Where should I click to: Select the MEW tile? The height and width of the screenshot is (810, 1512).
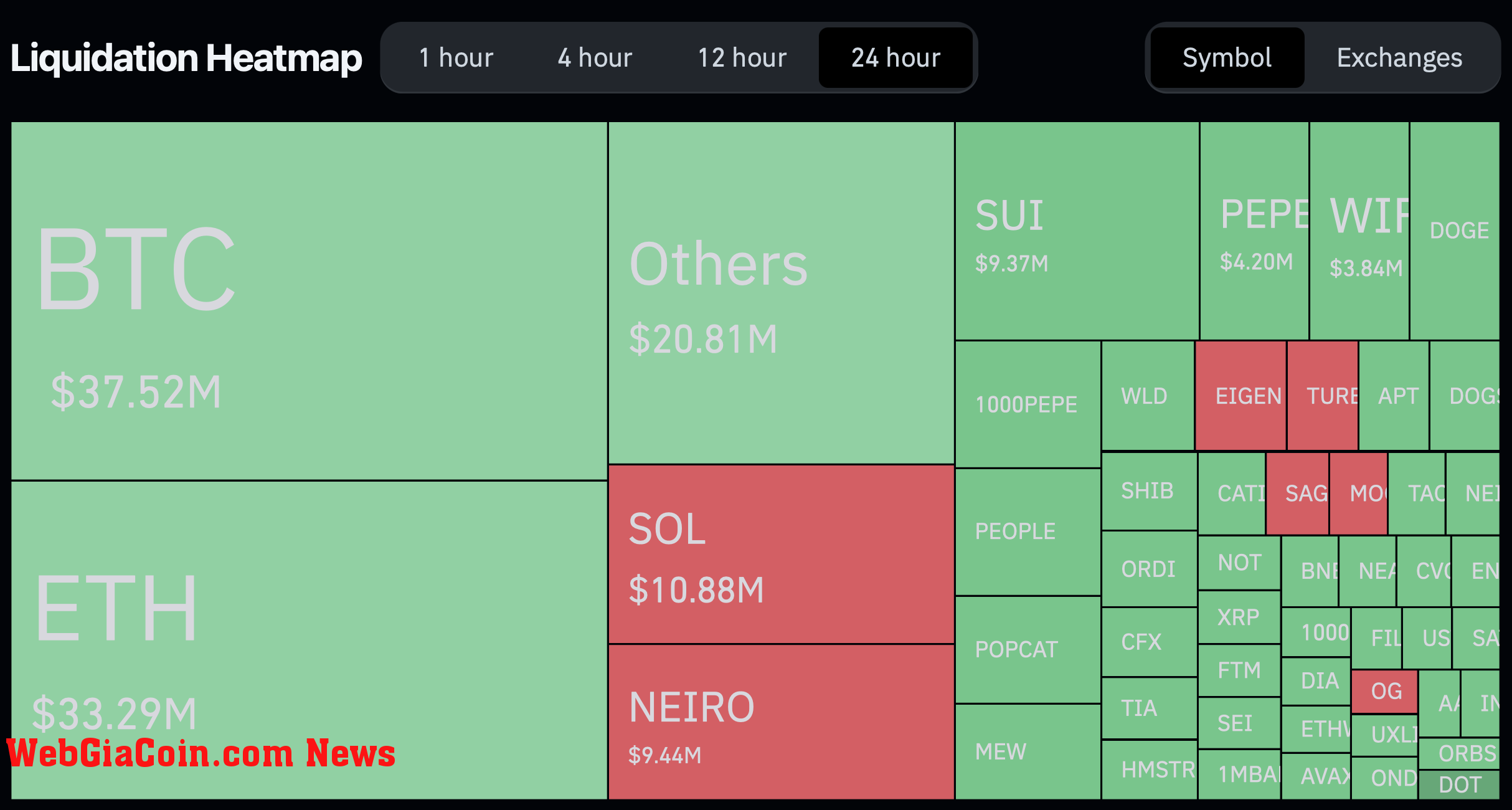1028,752
